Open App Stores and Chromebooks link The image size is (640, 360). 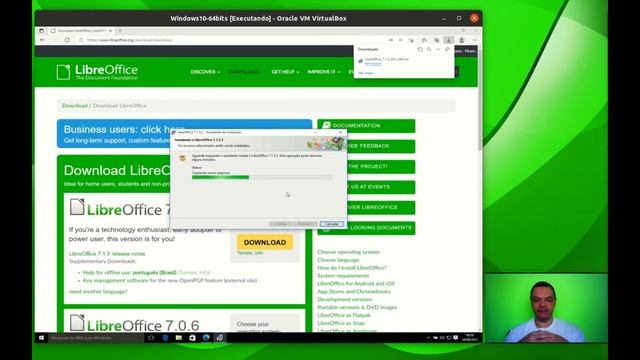[354, 292]
